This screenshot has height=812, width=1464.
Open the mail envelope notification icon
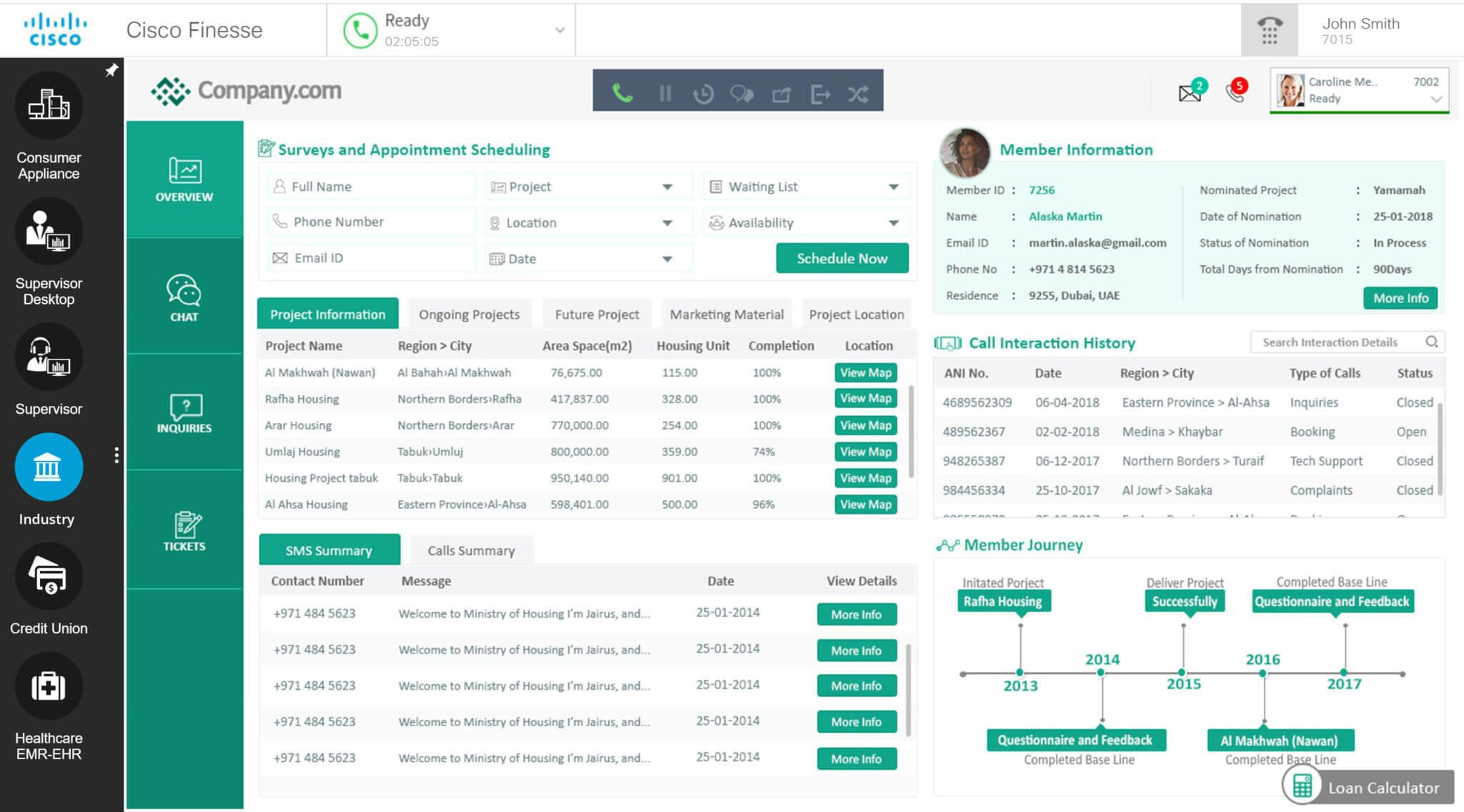(1190, 92)
